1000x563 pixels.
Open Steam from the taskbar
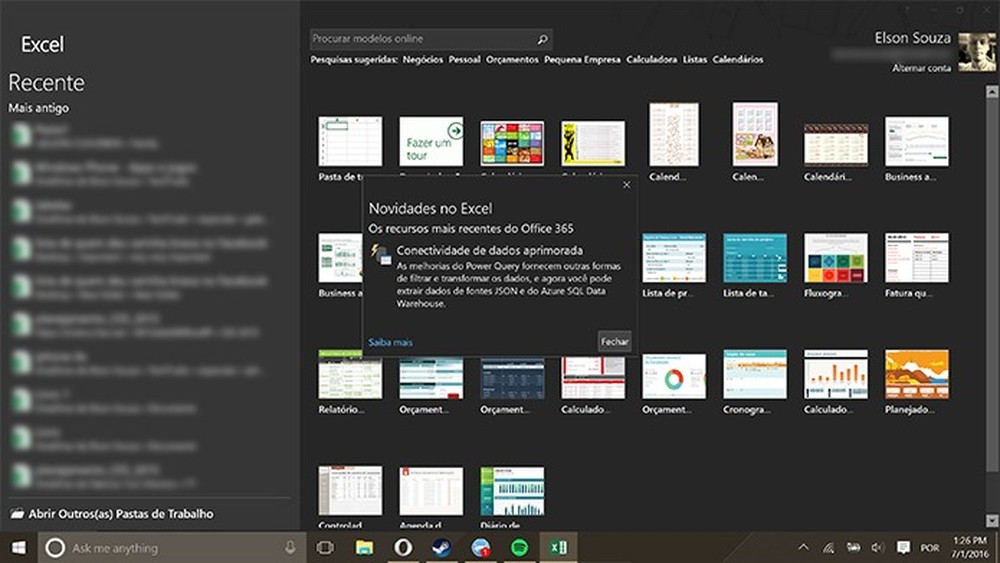click(441, 548)
